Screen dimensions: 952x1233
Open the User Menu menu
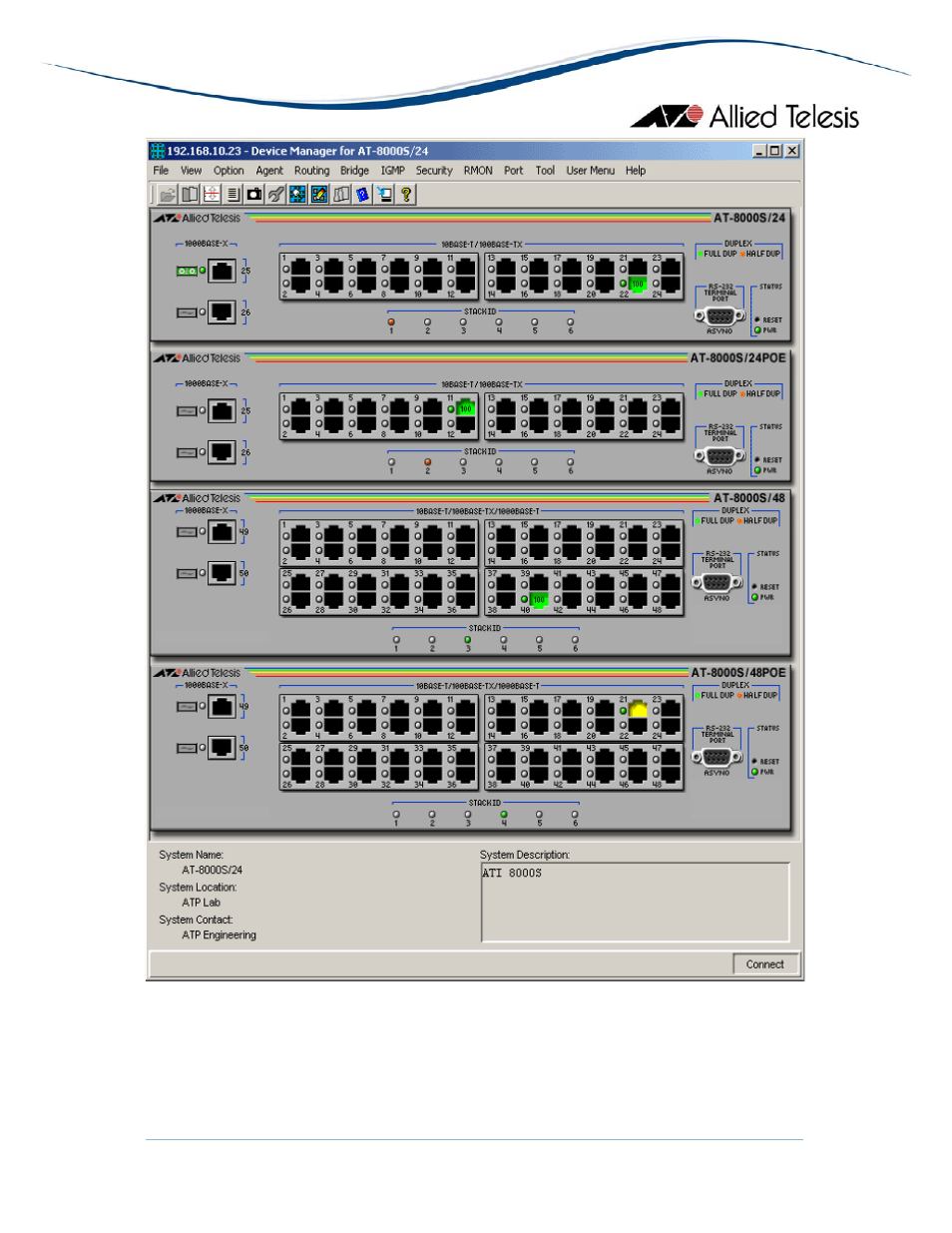coord(591,171)
